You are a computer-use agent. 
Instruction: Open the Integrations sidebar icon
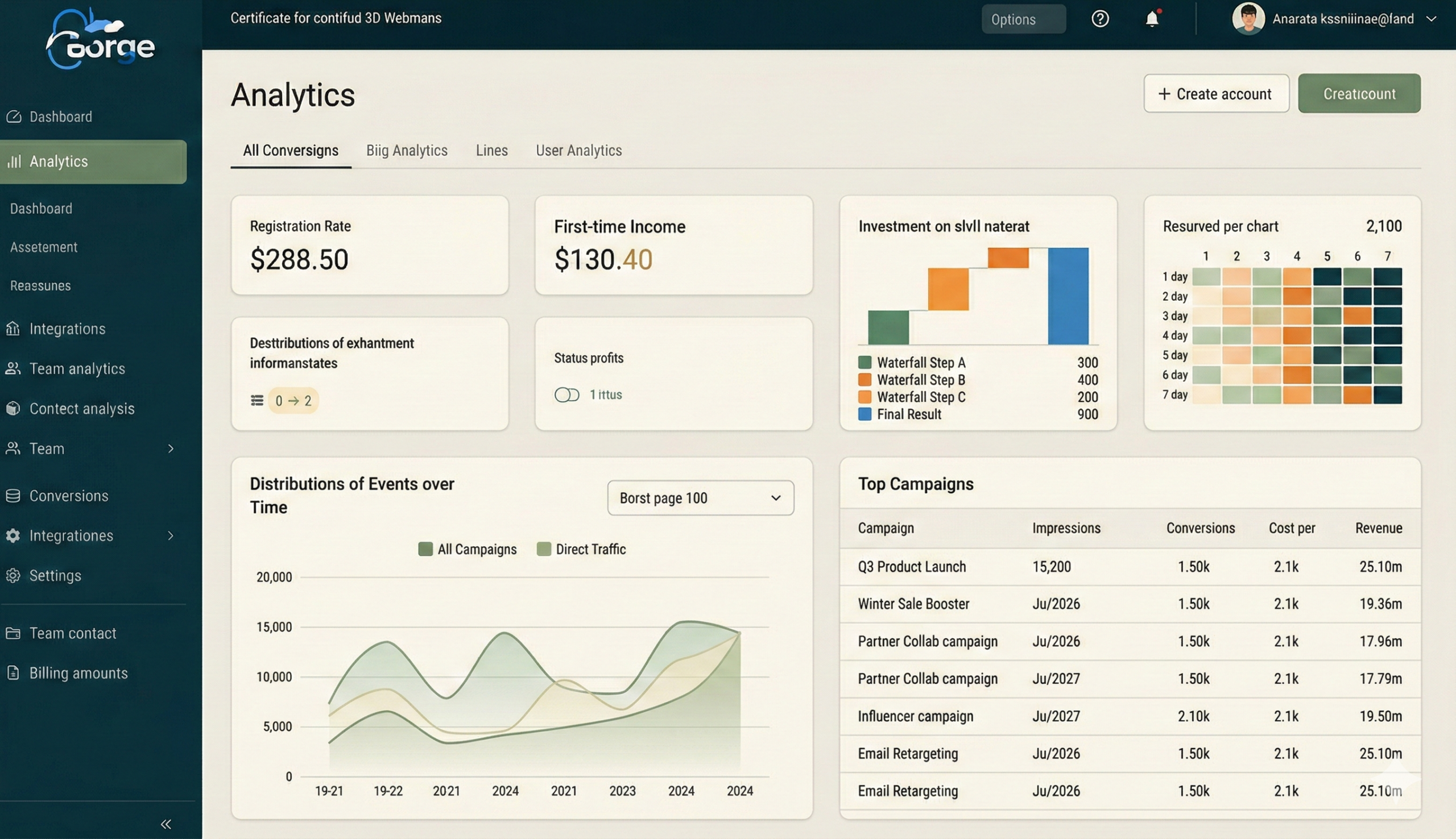pos(13,329)
